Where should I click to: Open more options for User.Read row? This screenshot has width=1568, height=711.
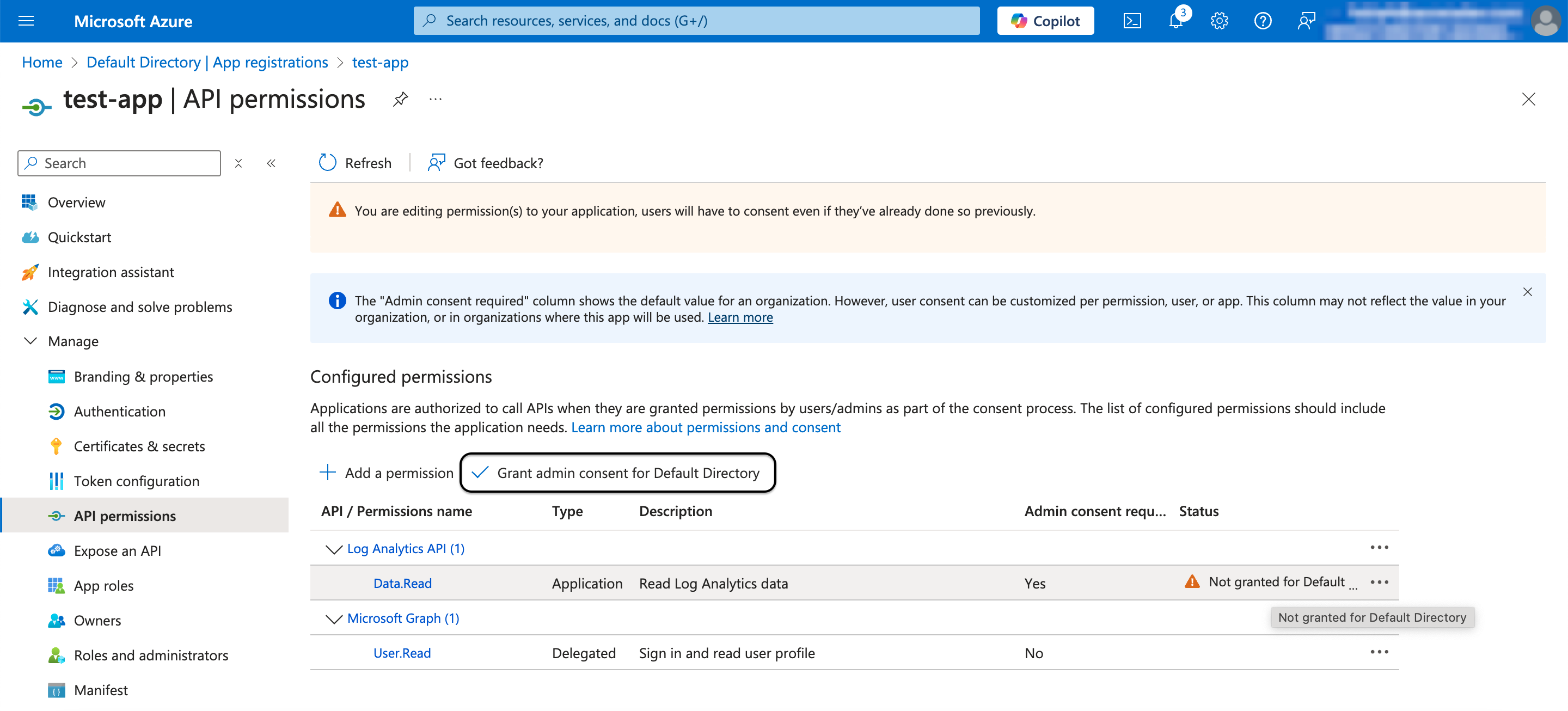(x=1379, y=652)
